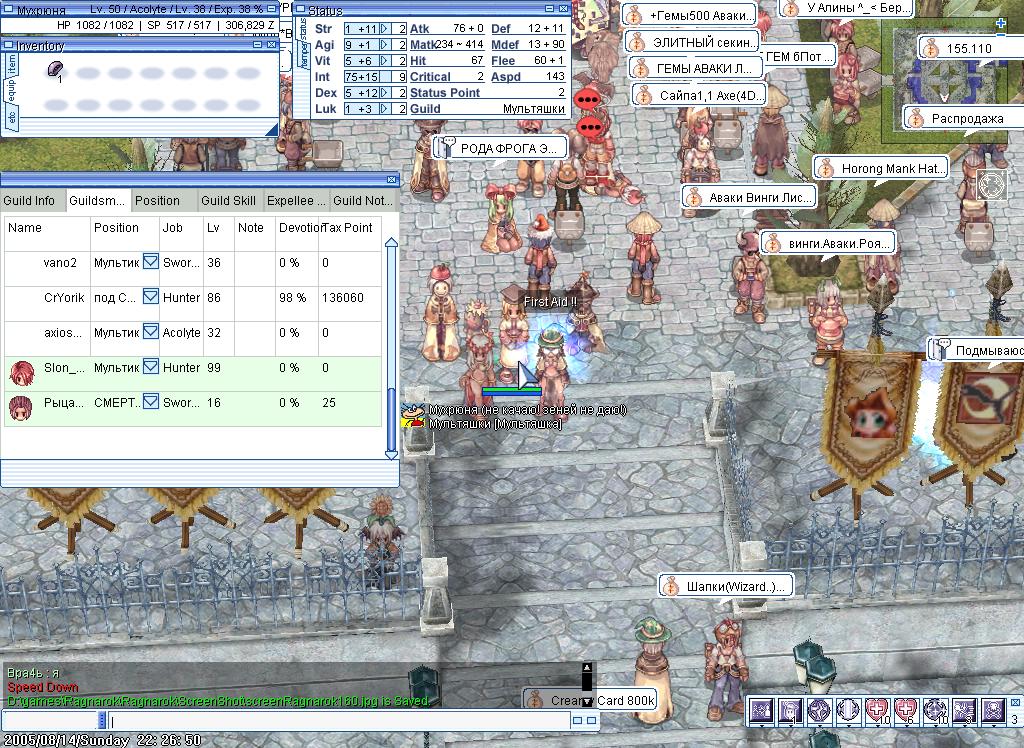Viewport: 1024px width, 748px height.
Task: Switch to the Position tab
Action: pyautogui.click(x=164, y=201)
